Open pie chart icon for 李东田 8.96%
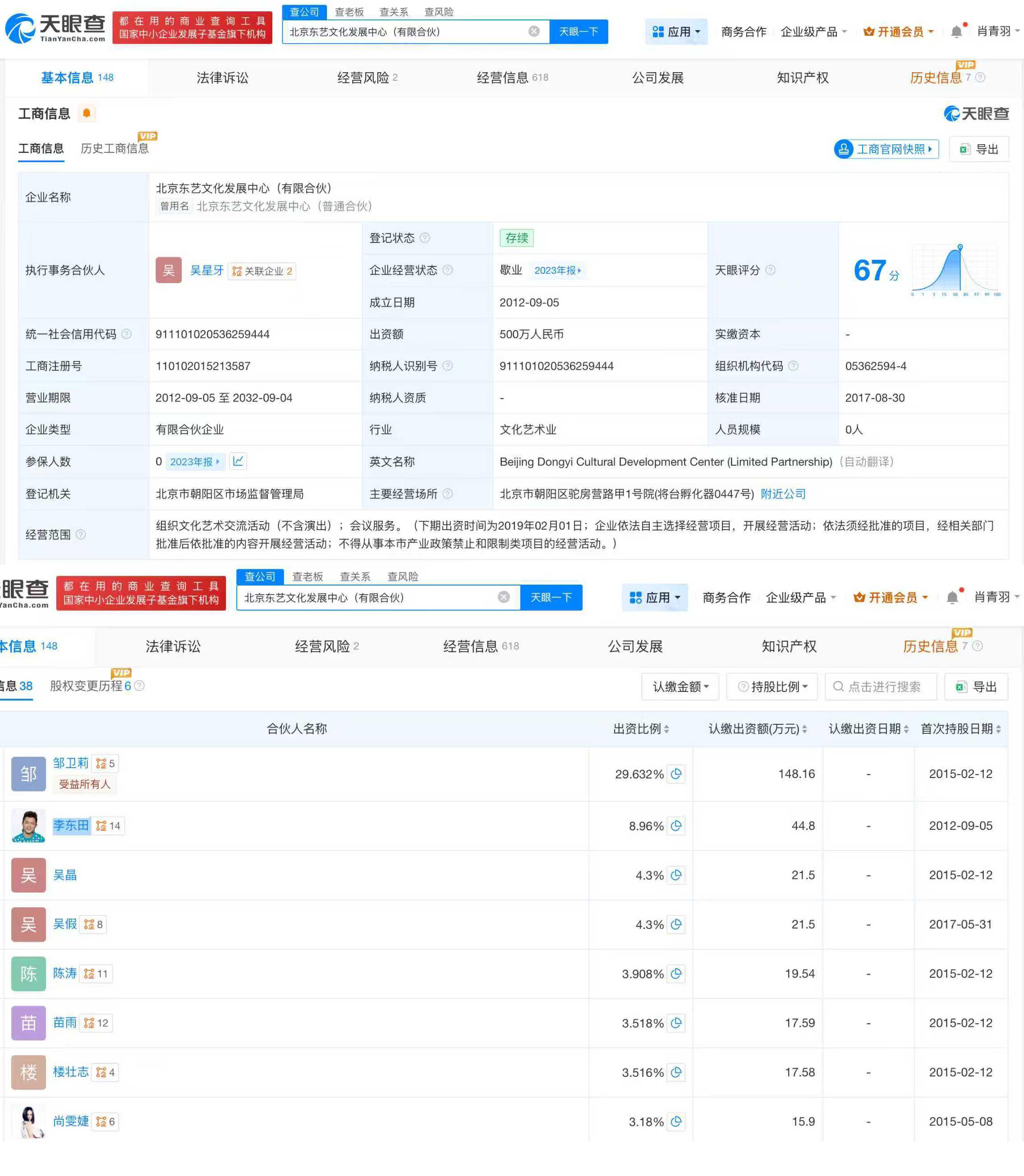Image resolution: width=1024 pixels, height=1176 pixels. click(676, 825)
